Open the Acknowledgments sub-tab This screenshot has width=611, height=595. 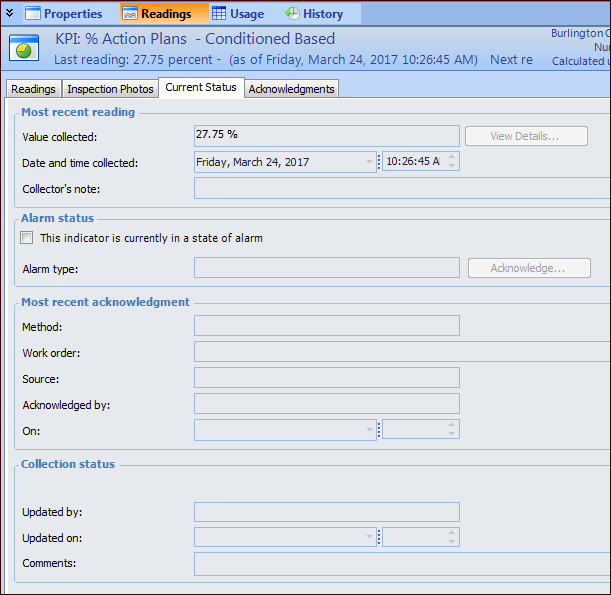click(x=291, y=89)
